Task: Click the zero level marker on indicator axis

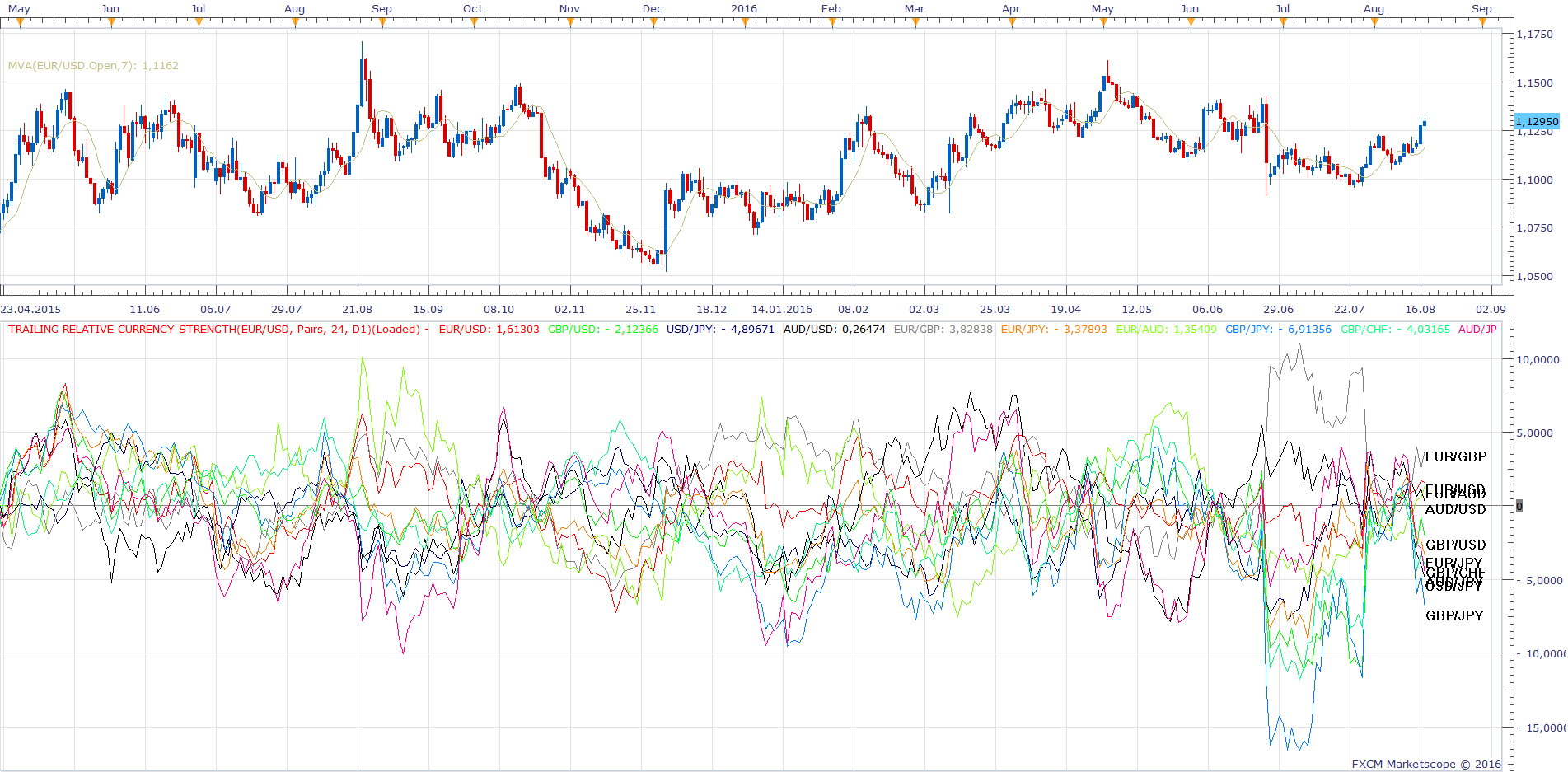Action: [1519, 506]
